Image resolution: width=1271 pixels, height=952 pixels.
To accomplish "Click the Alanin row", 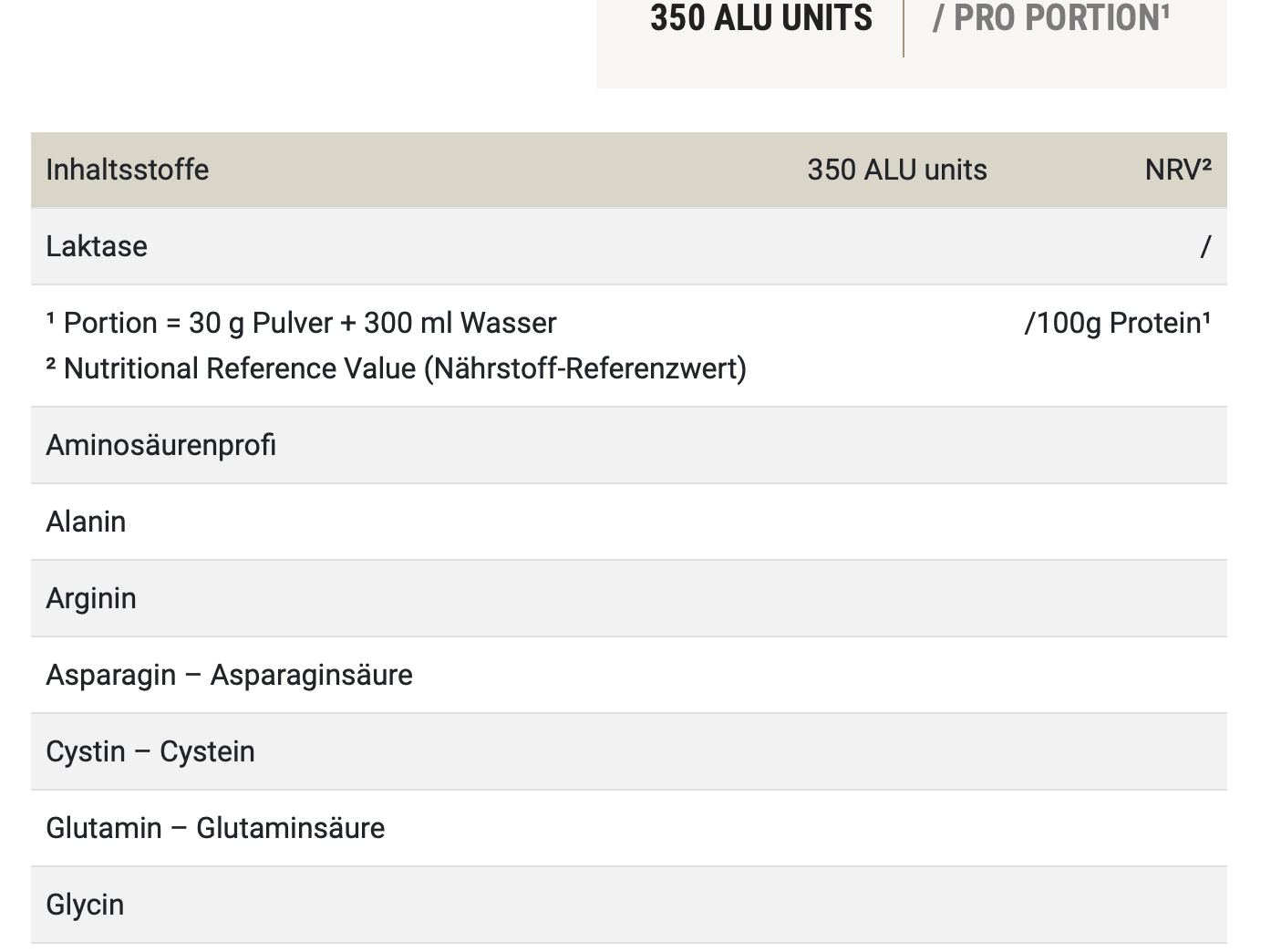I will [86, 522].
